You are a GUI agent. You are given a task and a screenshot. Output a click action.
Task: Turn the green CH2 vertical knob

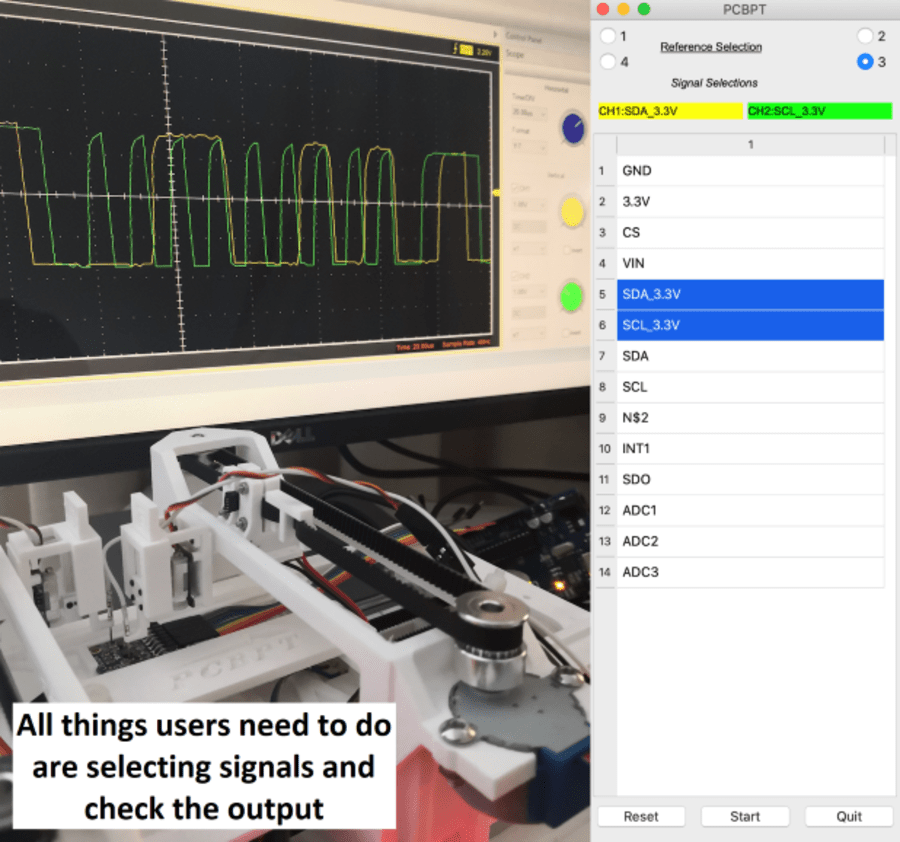tap(569, 295)
